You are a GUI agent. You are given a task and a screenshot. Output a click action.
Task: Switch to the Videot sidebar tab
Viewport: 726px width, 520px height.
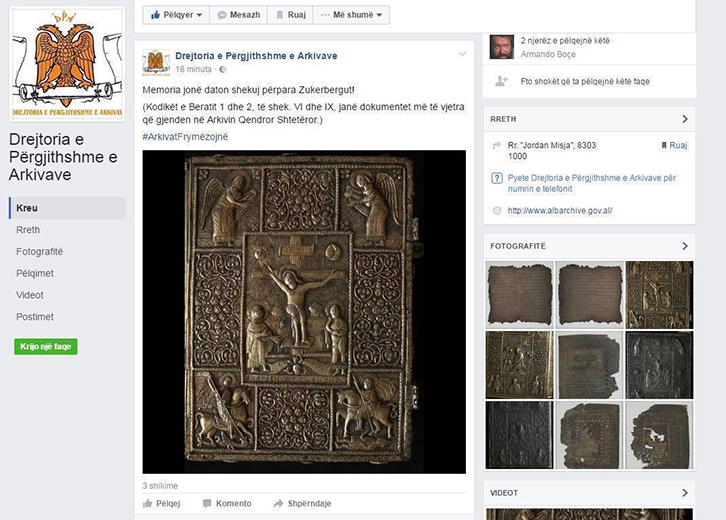30,295
